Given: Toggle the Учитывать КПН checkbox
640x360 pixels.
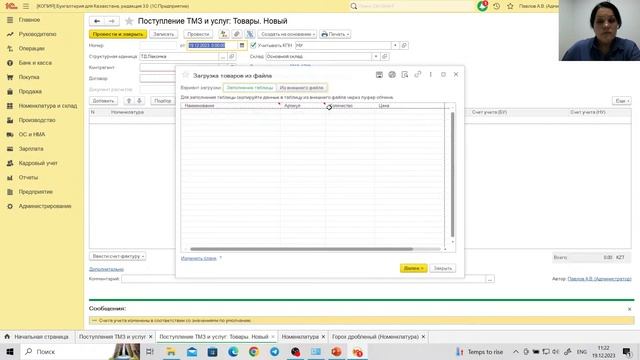Looking at the screenshot, I should click(x=253, y=45).
